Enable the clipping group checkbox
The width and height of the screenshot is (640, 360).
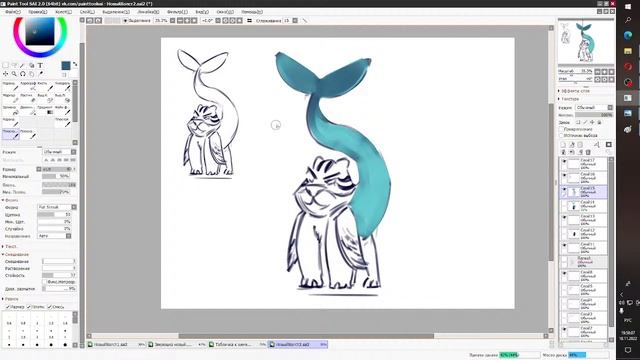(x=561, y=129)
